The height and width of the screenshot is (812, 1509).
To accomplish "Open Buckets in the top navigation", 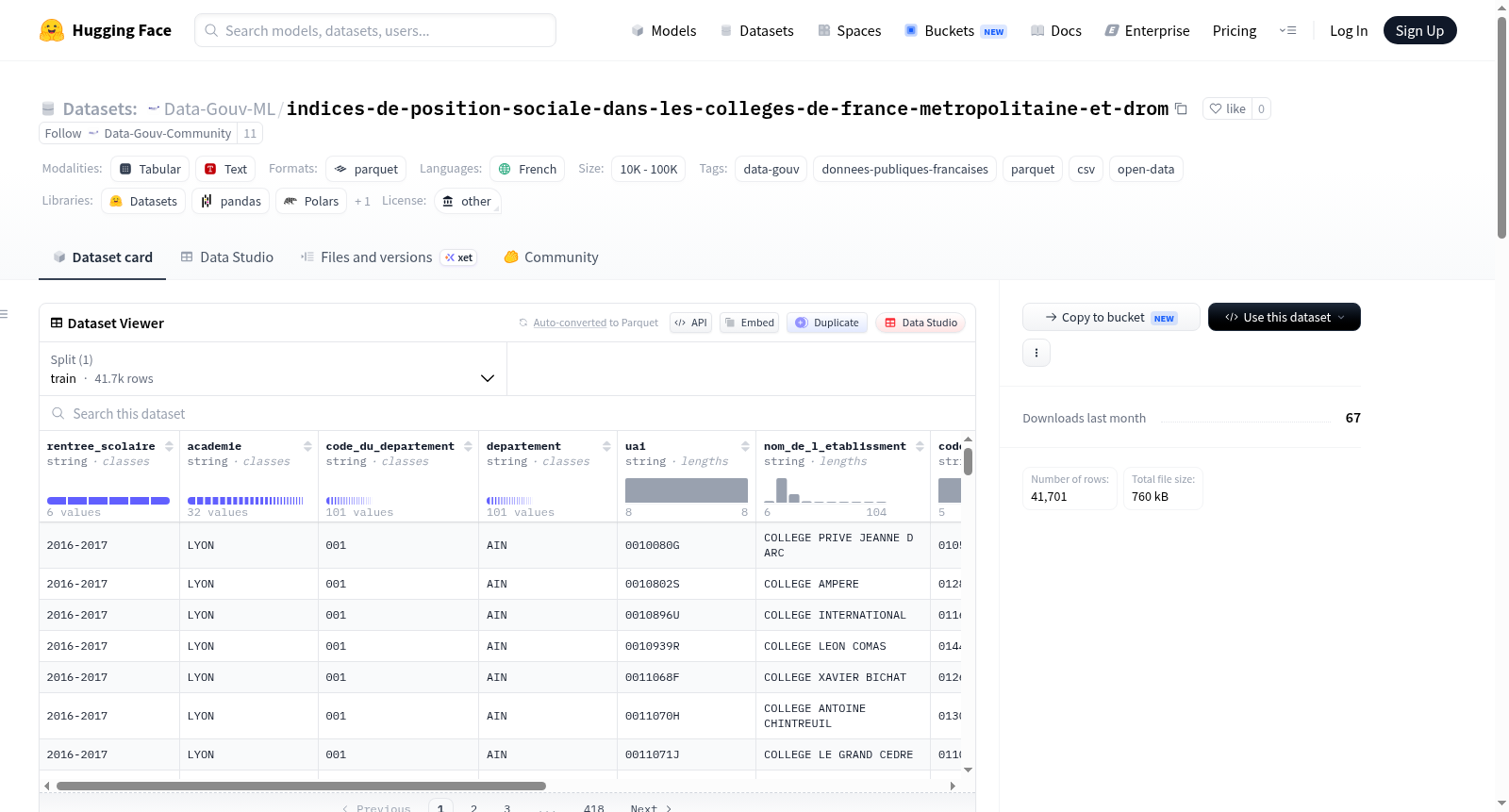I will 955,30.
